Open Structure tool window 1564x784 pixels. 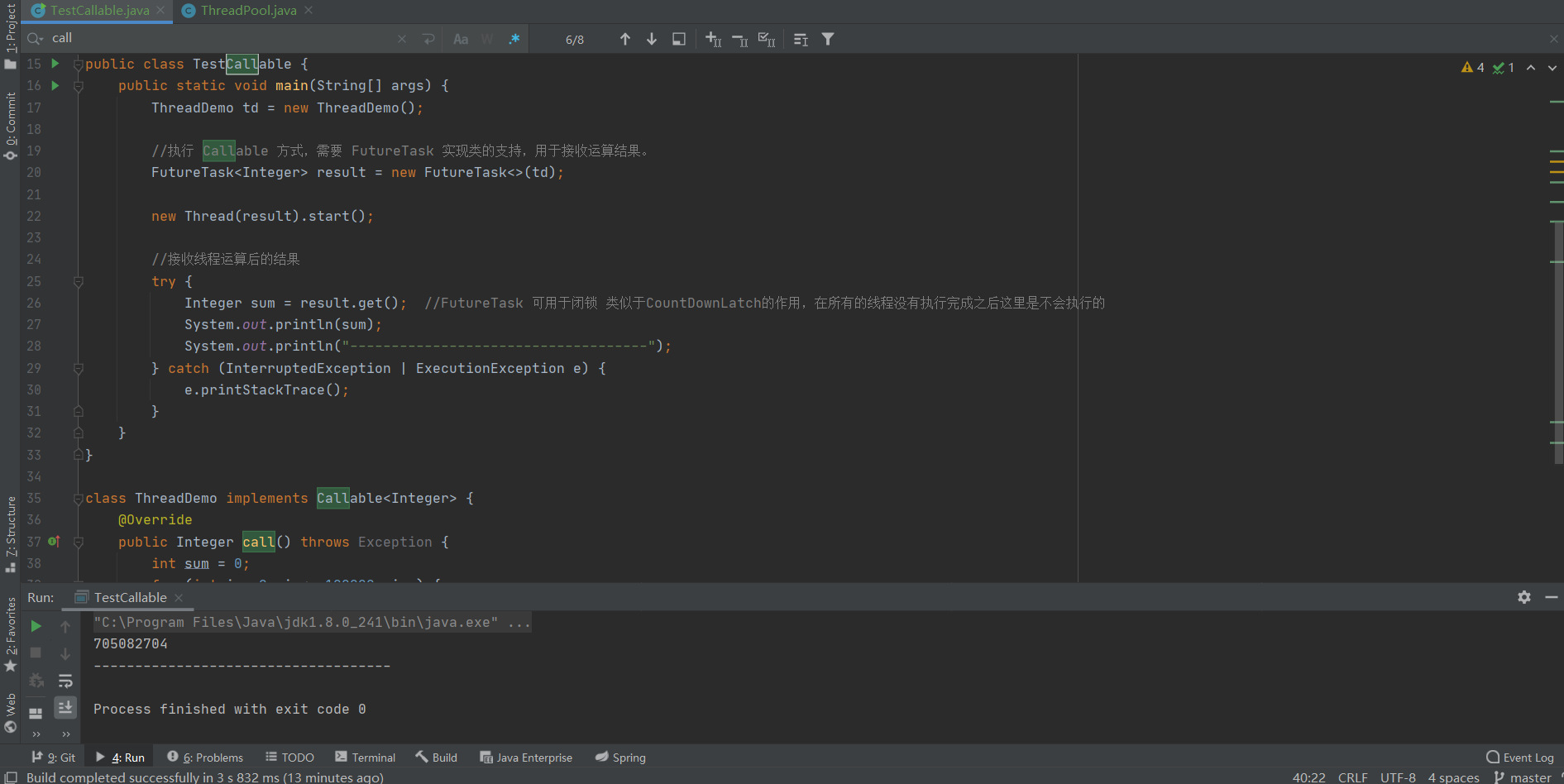pyautogui.click(x=10, y=534)
